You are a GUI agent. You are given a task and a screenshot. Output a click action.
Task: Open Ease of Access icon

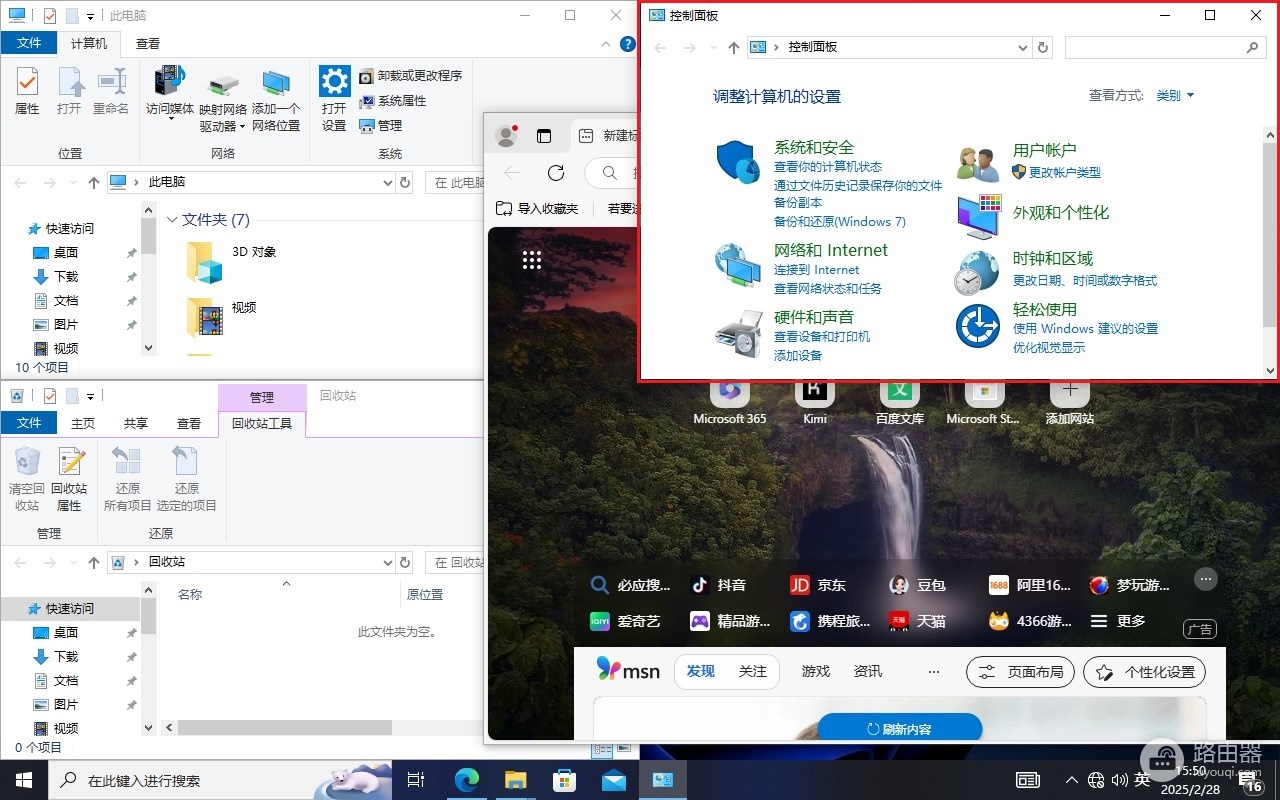[x=978, y=326]
